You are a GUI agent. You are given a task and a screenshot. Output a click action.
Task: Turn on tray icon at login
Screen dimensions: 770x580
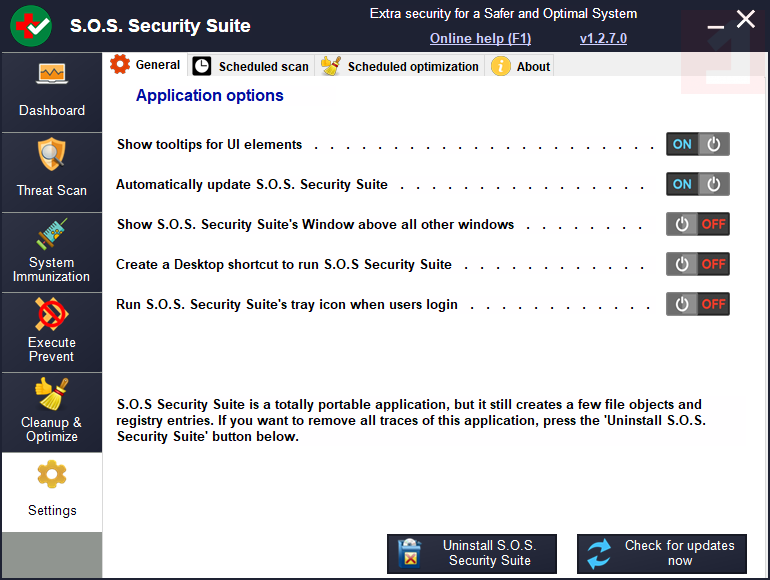pyautogui.click(x=698, y=304)
